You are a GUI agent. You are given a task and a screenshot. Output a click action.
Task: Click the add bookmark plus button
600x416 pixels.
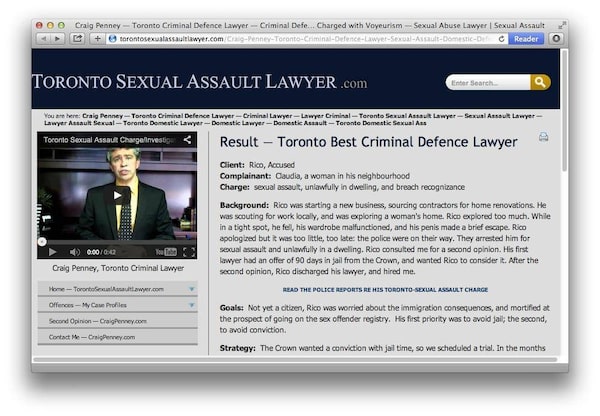click(x=97, y=38)
